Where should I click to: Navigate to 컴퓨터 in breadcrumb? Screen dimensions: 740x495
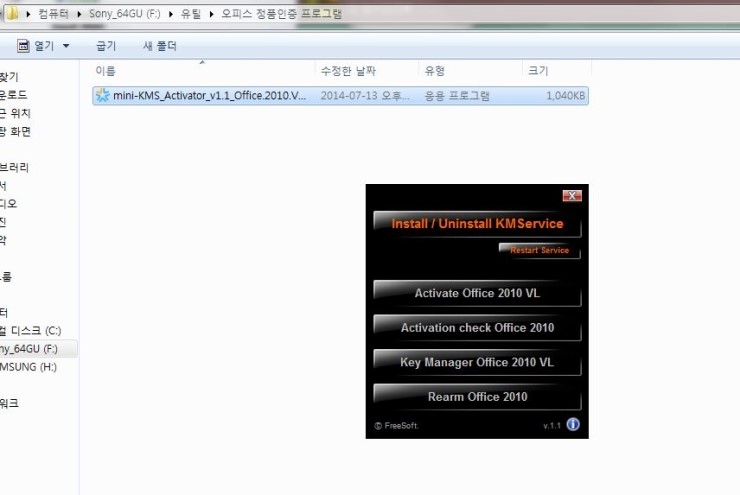53,14
